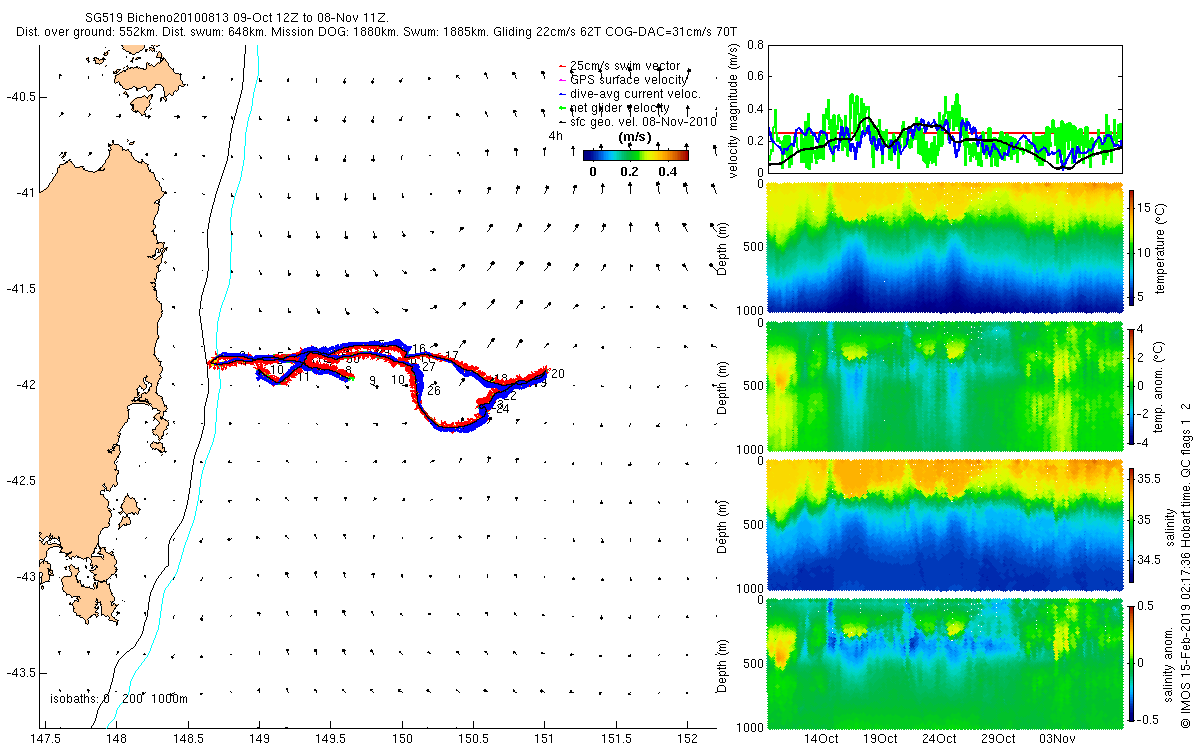Click the '19Oct' date tick

point(880,738)
